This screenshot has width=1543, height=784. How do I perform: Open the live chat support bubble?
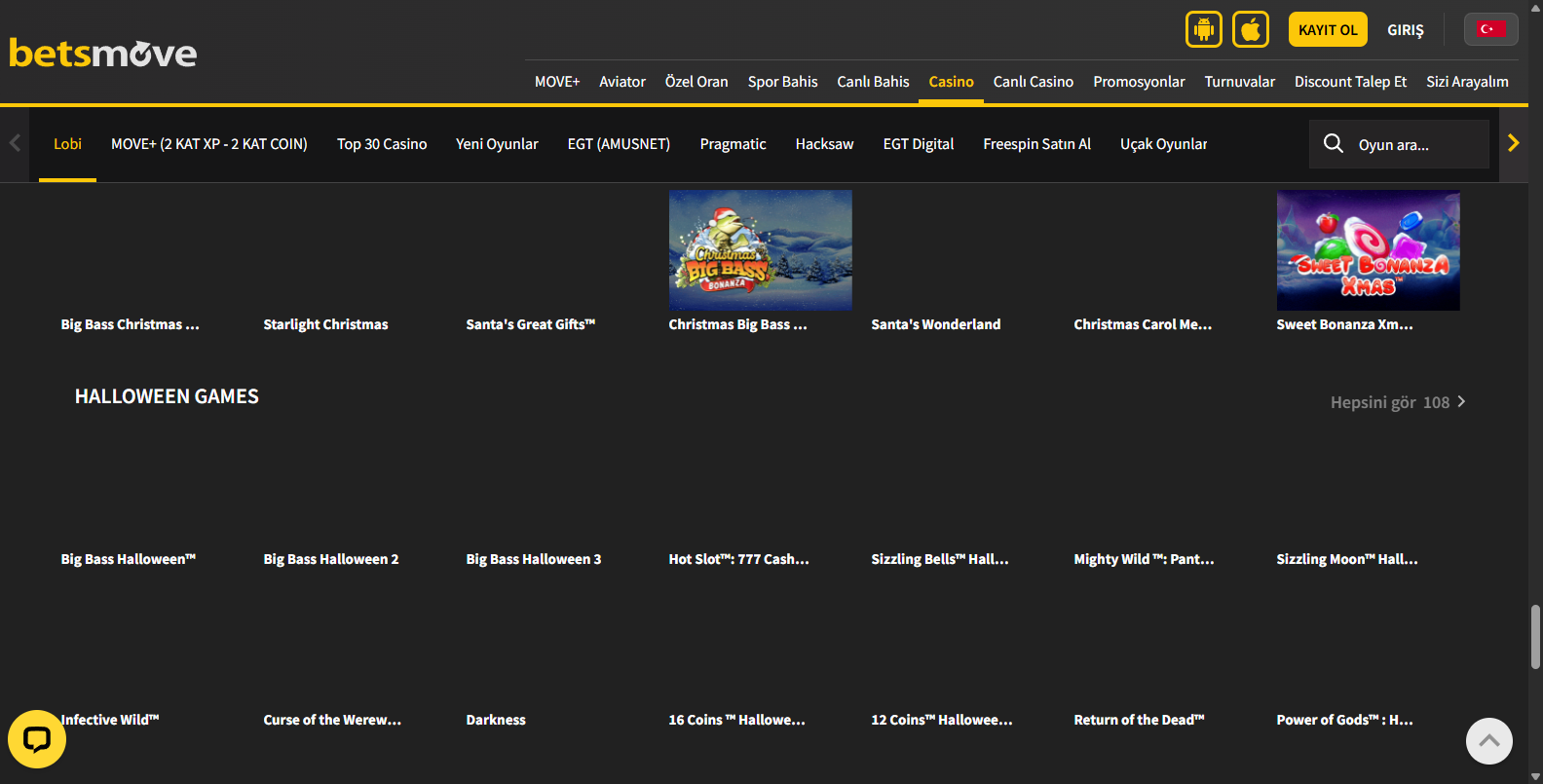(x=37, y=739)
